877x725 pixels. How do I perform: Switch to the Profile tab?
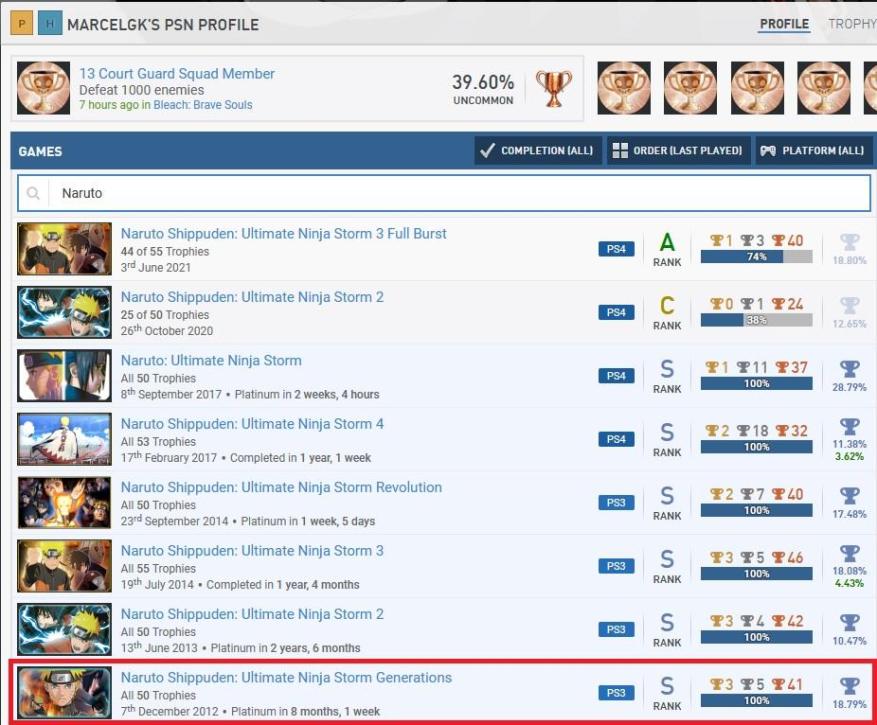784,24
